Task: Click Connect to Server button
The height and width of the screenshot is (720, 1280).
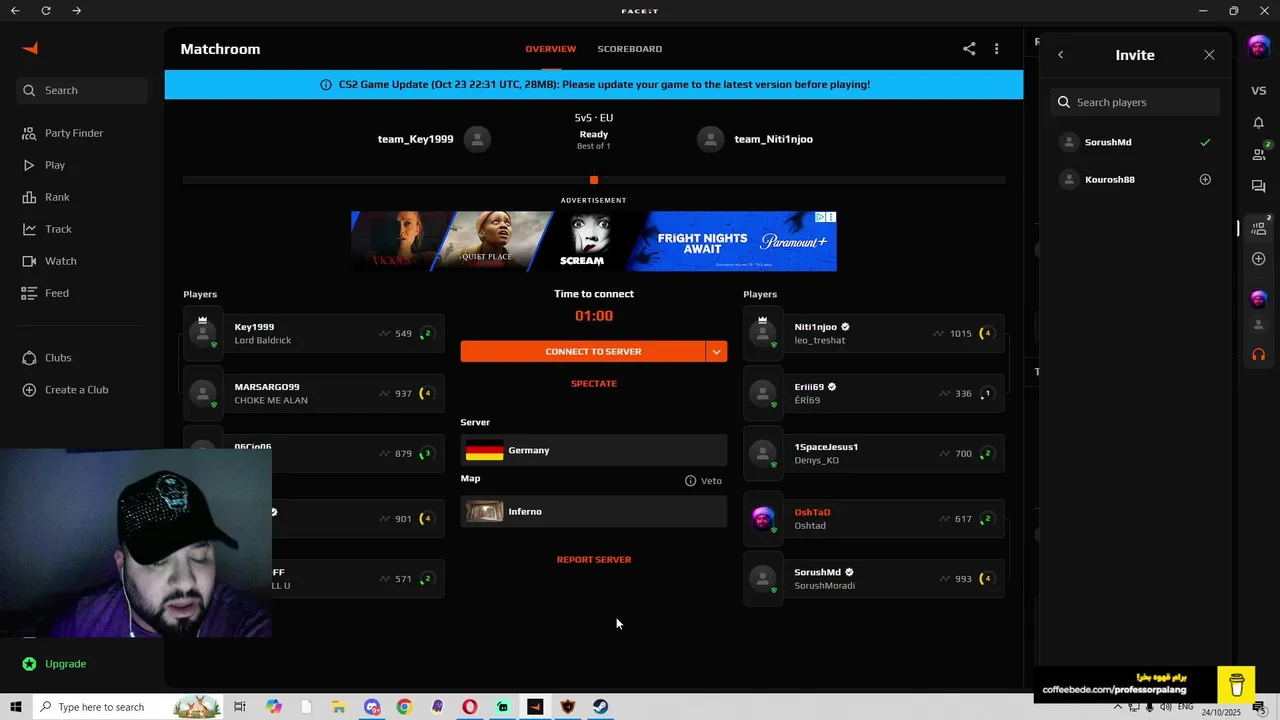Action: pos(583,351)
